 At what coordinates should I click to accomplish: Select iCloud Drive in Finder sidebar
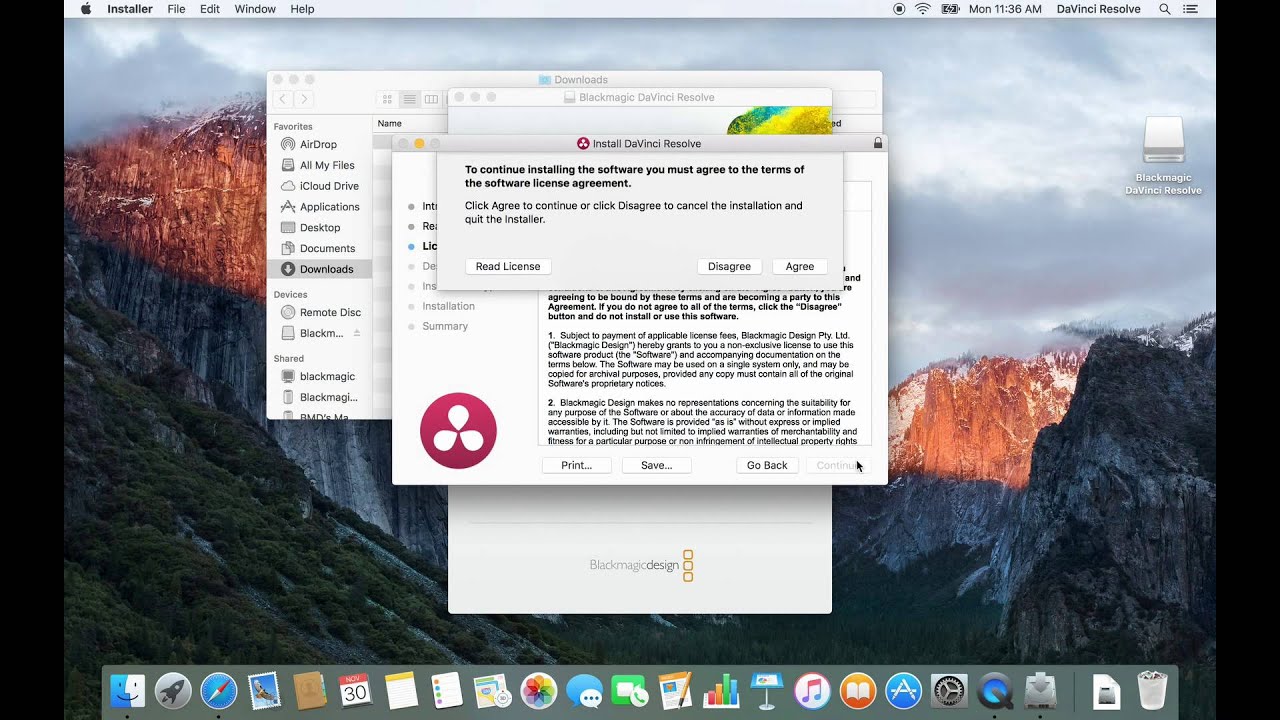coord(329,186)
